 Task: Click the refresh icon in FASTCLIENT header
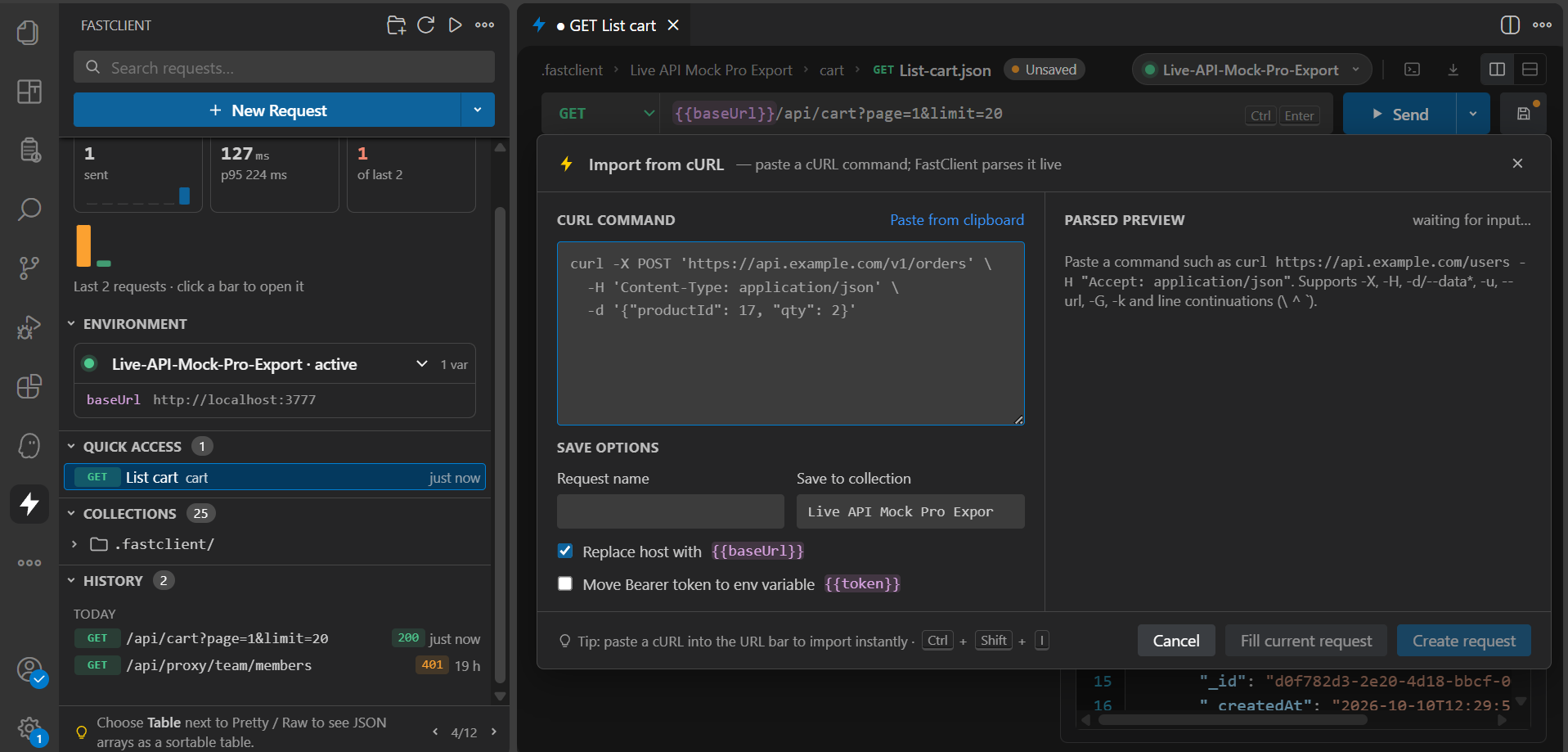[425, 25]
